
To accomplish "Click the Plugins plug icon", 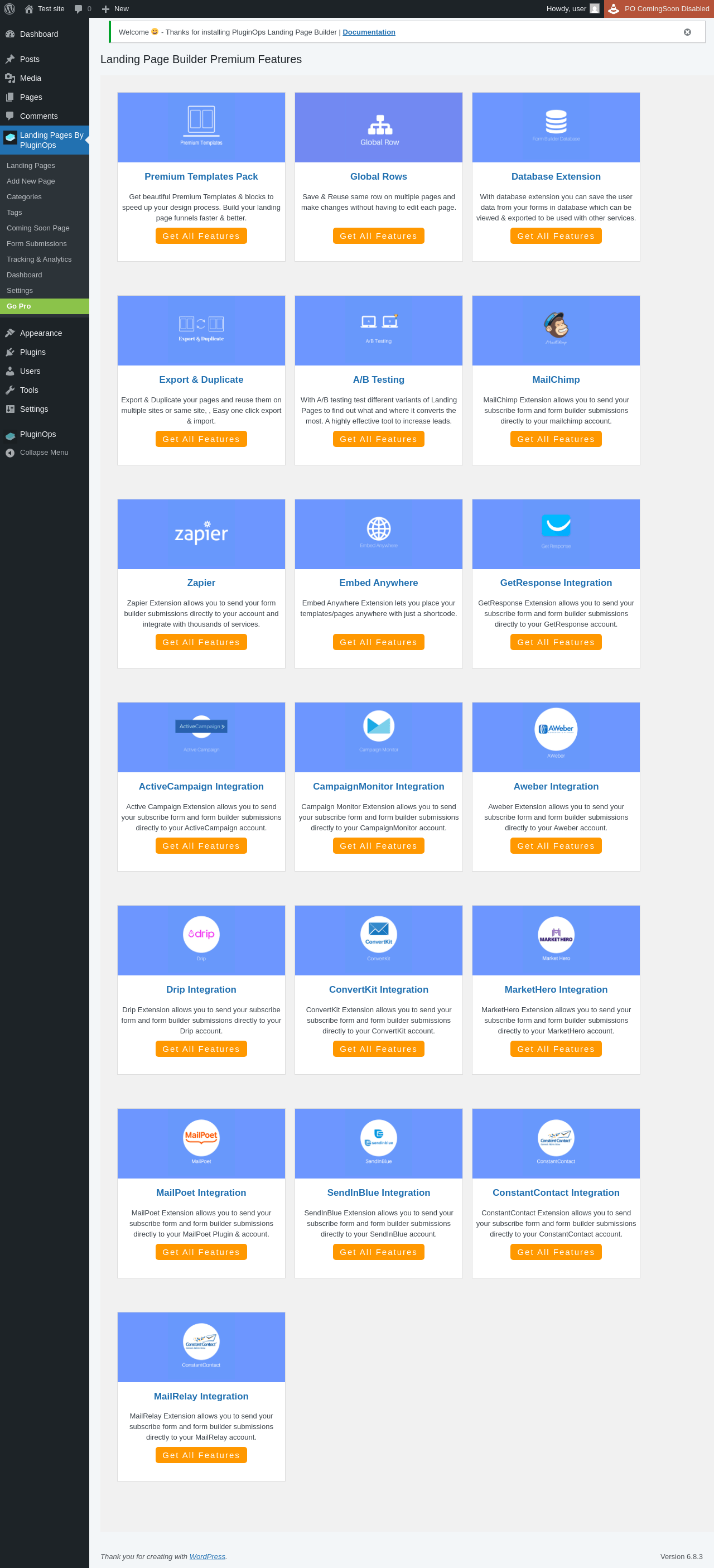I will click(x=9, y=352).
